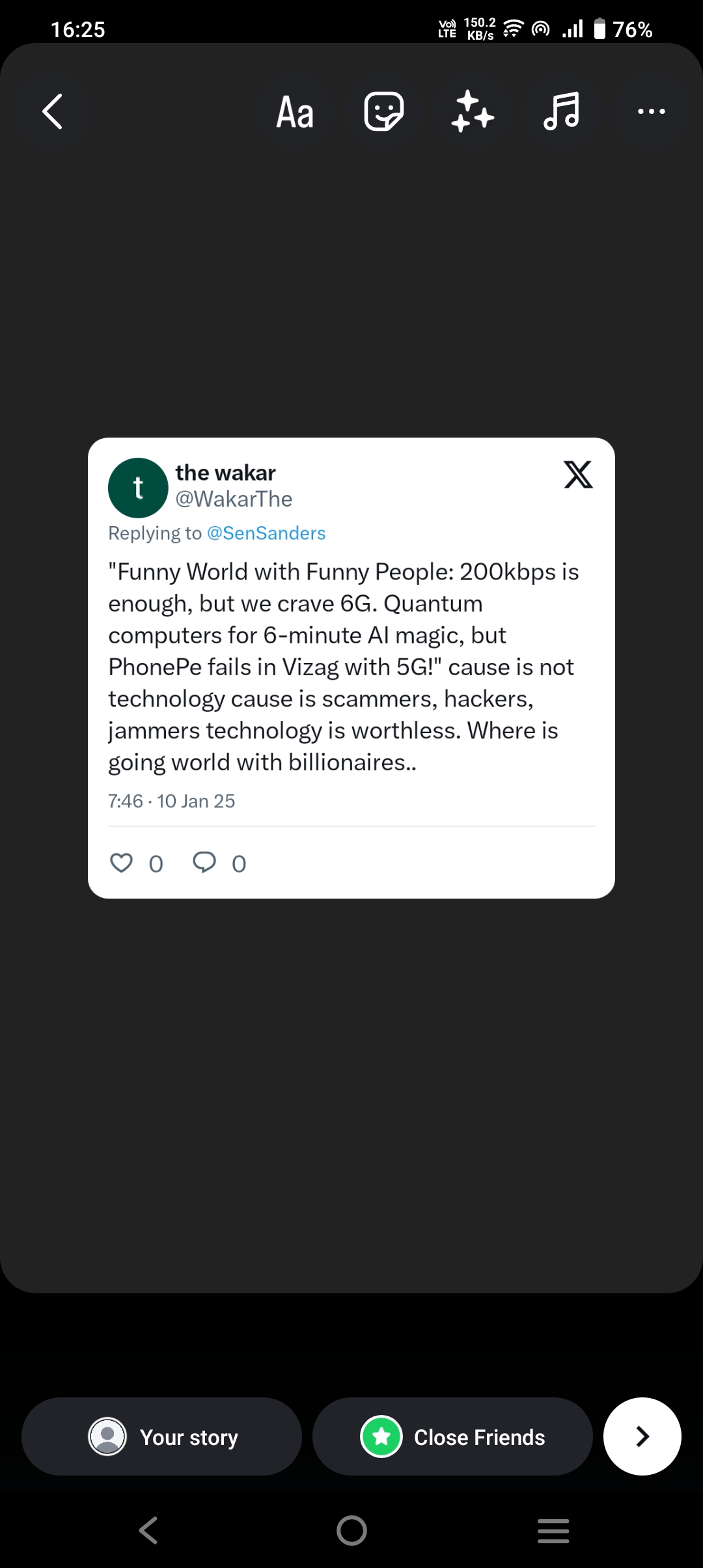Tap the heart like icon
Screen dimensions: 703x1568
[121, 863]
